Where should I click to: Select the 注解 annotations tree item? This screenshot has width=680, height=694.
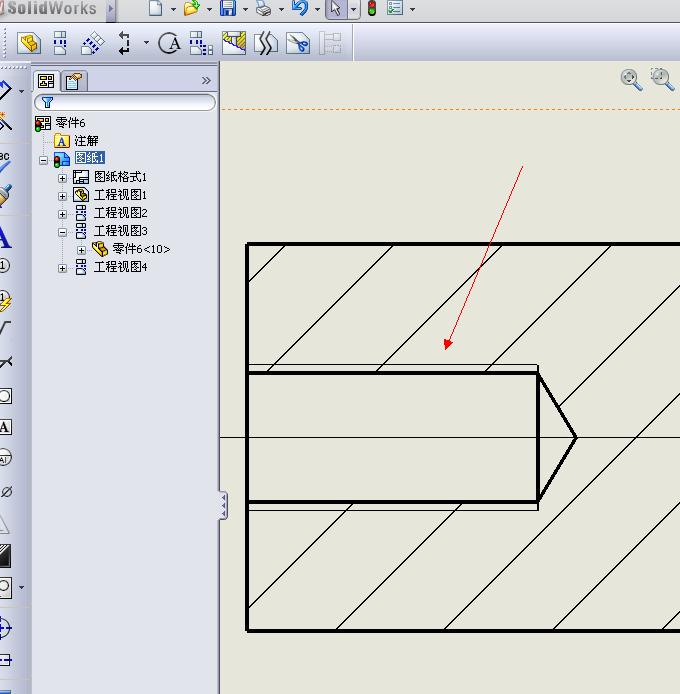[86, 141]
